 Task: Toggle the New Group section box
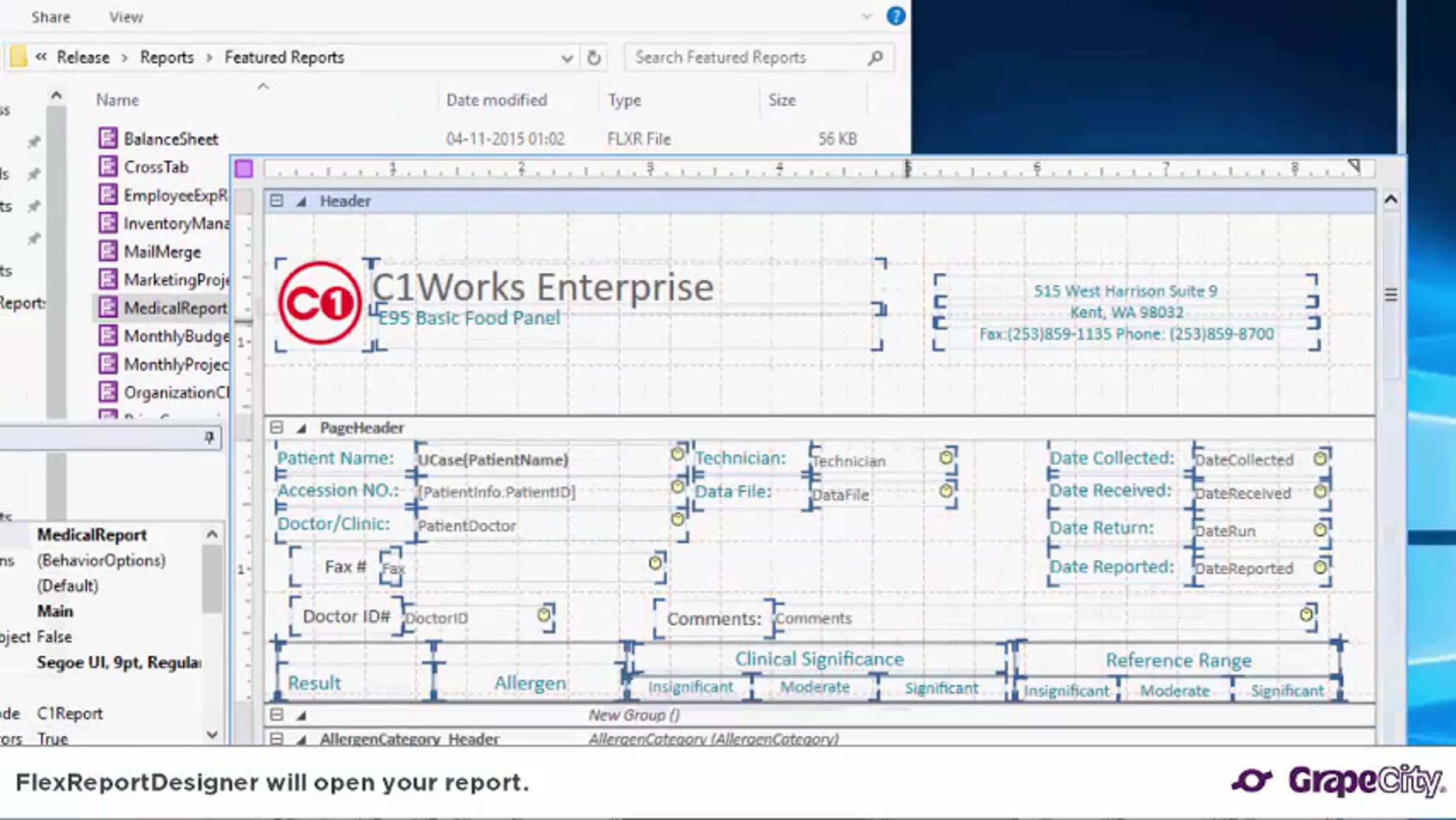point(277,715)
